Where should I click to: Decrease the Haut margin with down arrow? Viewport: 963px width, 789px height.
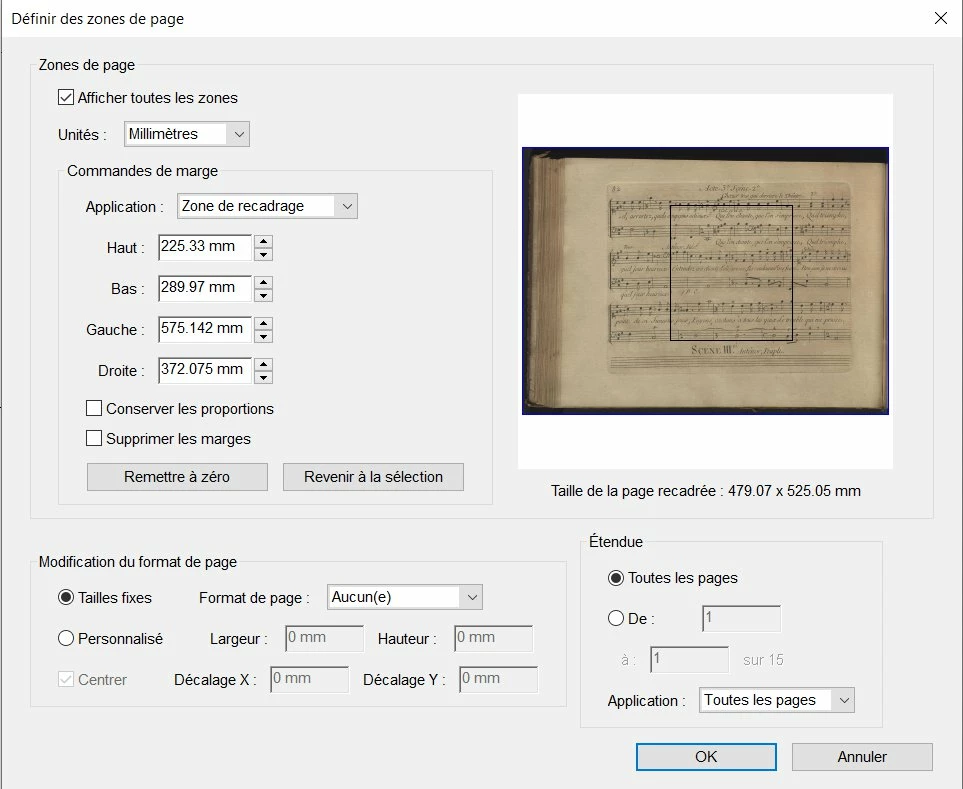pos(263,254)
